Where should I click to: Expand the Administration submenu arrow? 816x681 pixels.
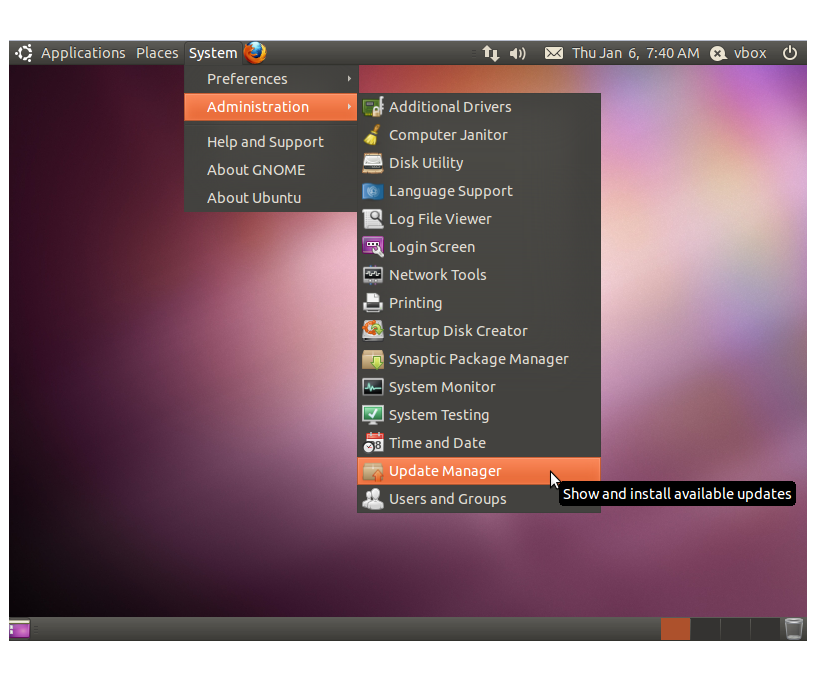click(x=349, y=107)
